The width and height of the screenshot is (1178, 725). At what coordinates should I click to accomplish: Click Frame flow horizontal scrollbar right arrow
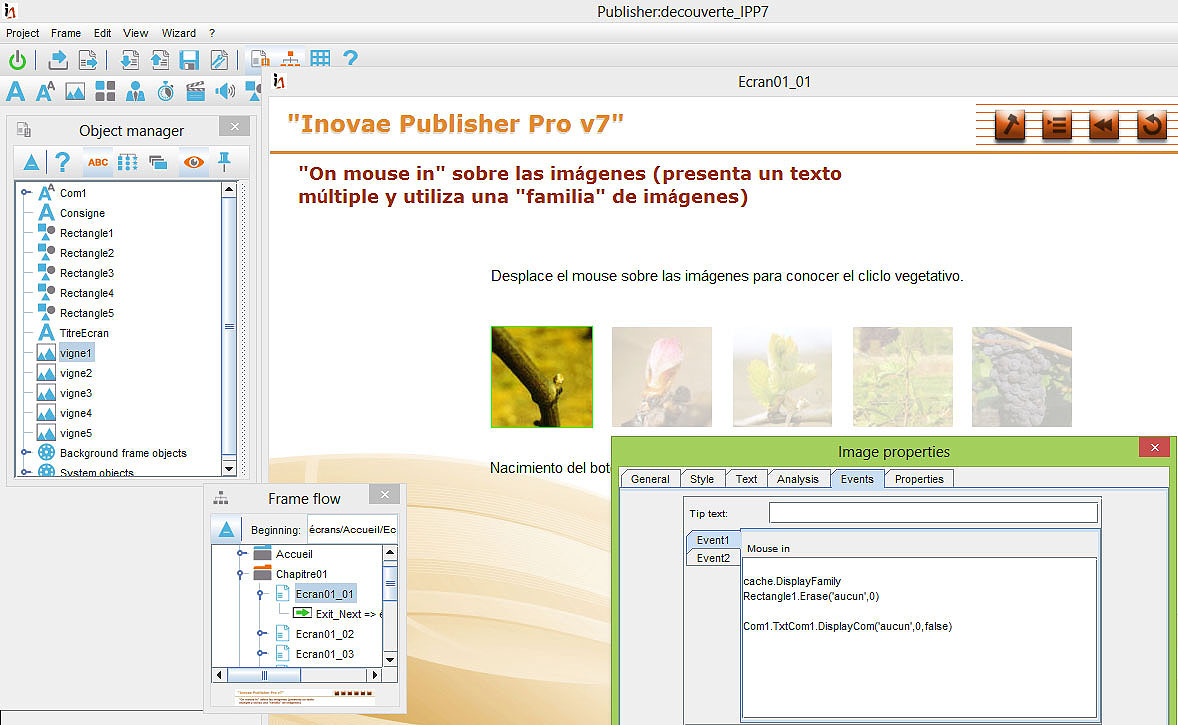(374, 675)
